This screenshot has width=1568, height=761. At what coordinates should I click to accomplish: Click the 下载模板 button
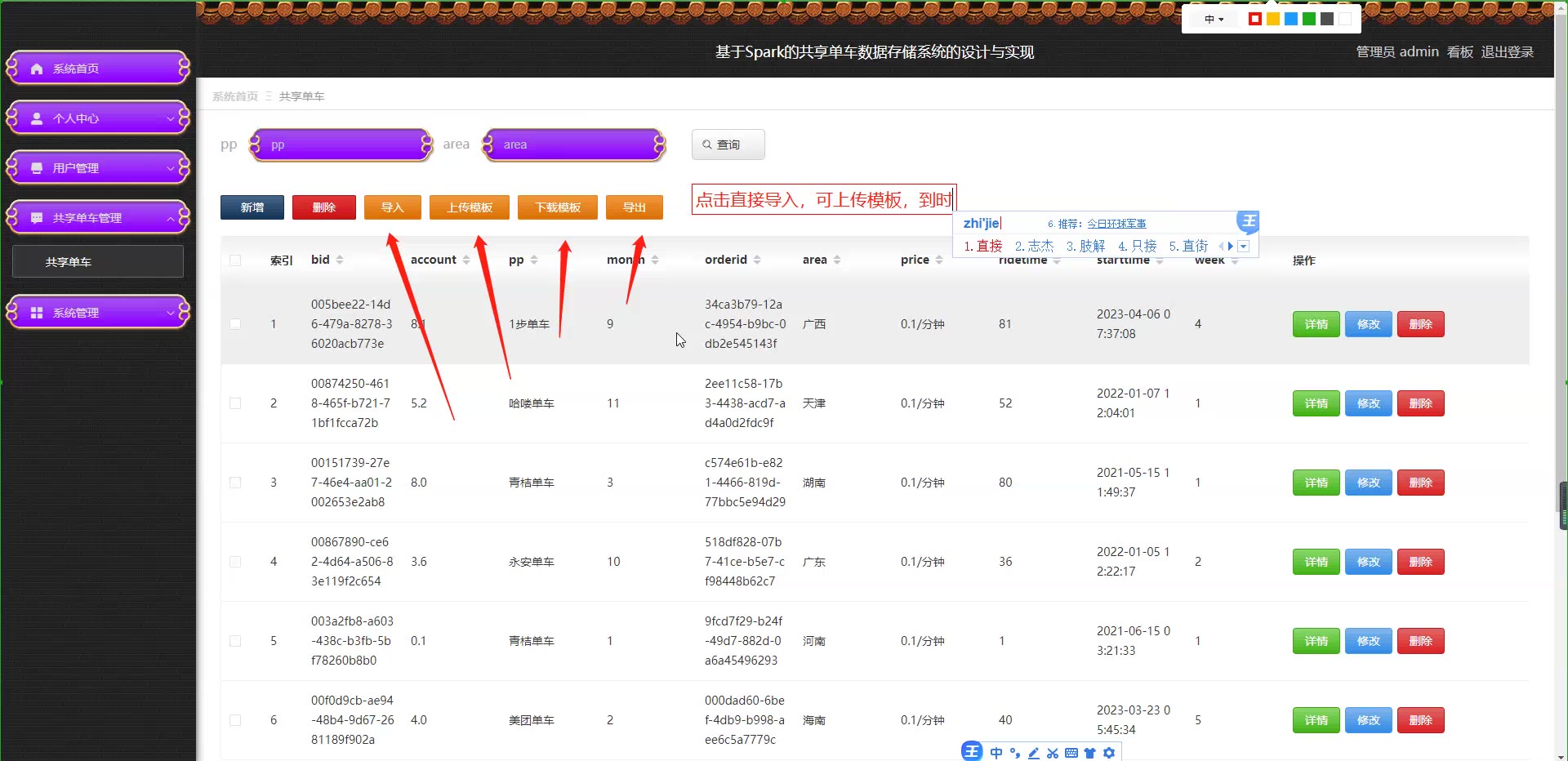[558, 207]
